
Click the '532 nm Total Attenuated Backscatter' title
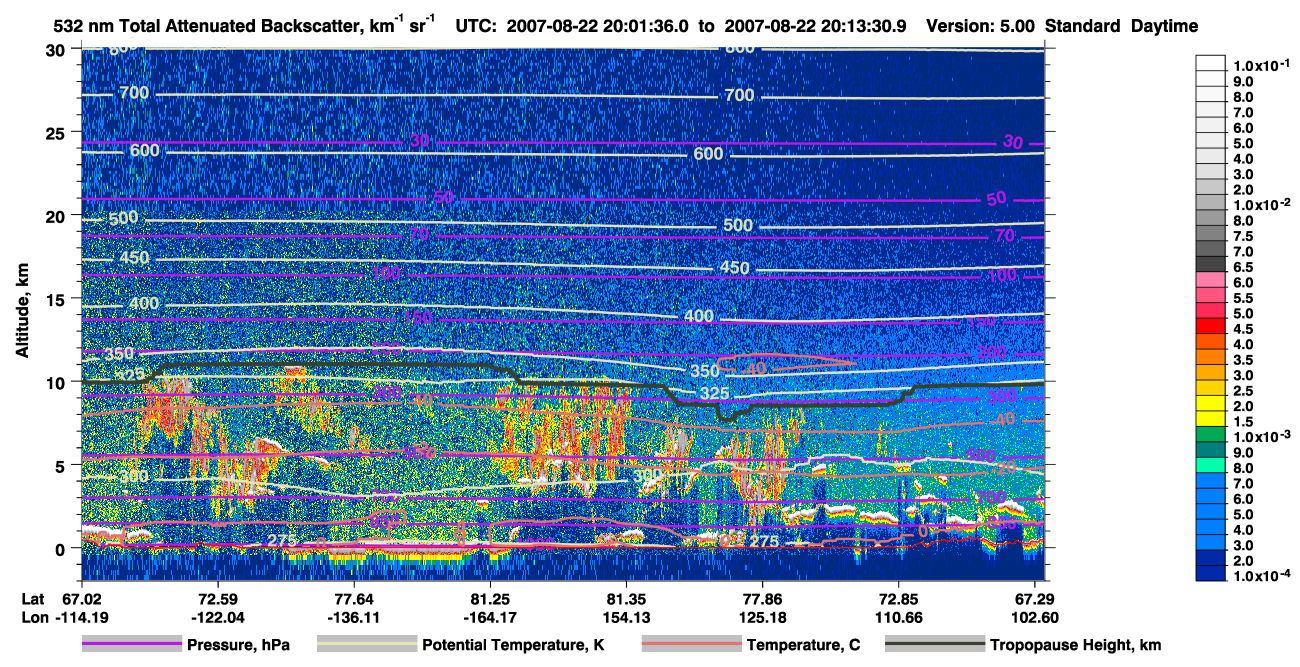[x=209, y=27]
